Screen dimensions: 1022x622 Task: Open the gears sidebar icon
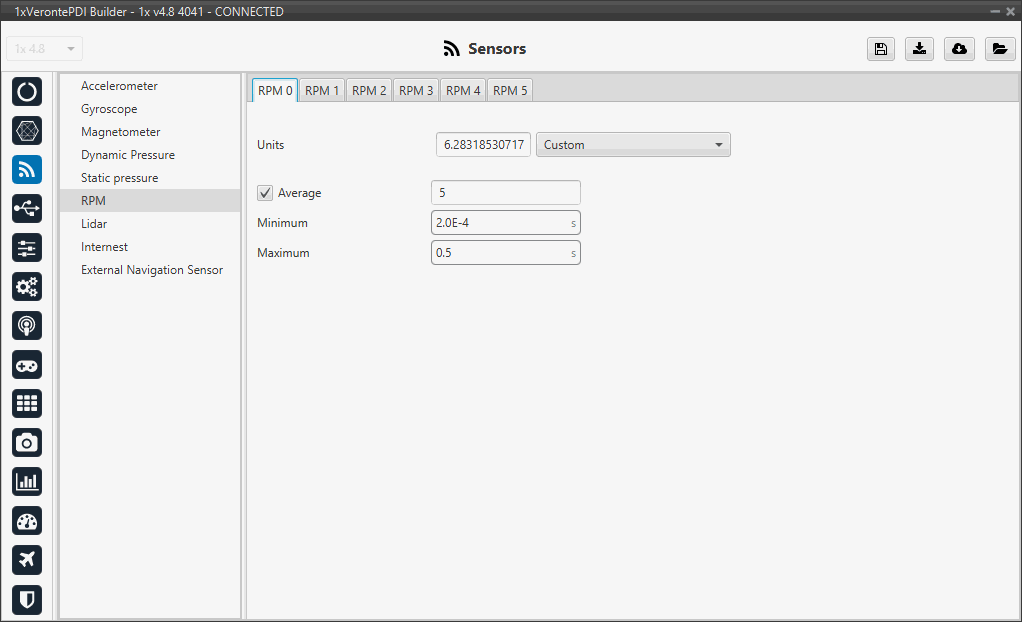coord(27,287)
